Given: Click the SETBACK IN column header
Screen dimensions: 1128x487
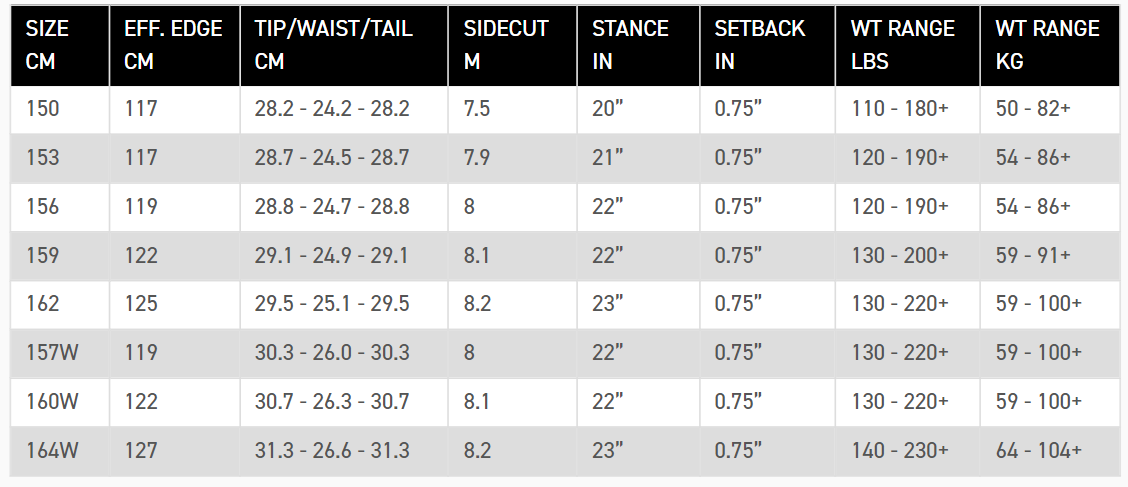Looking at the screenshot, I should pos(759,45).
